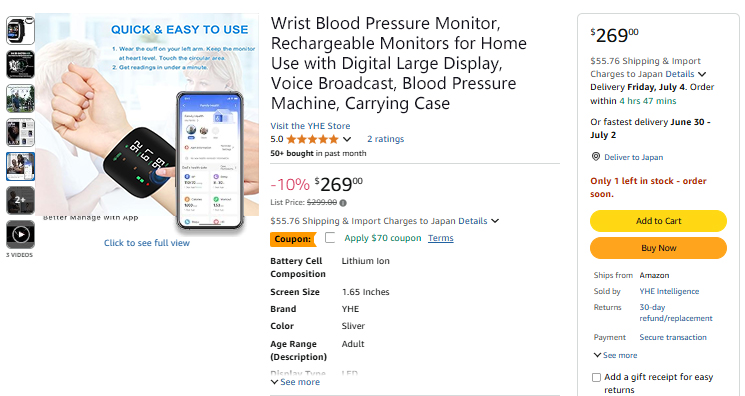
Task: Click the five-star rating icons
Action: pyautogui.click(x=312, y=139)
